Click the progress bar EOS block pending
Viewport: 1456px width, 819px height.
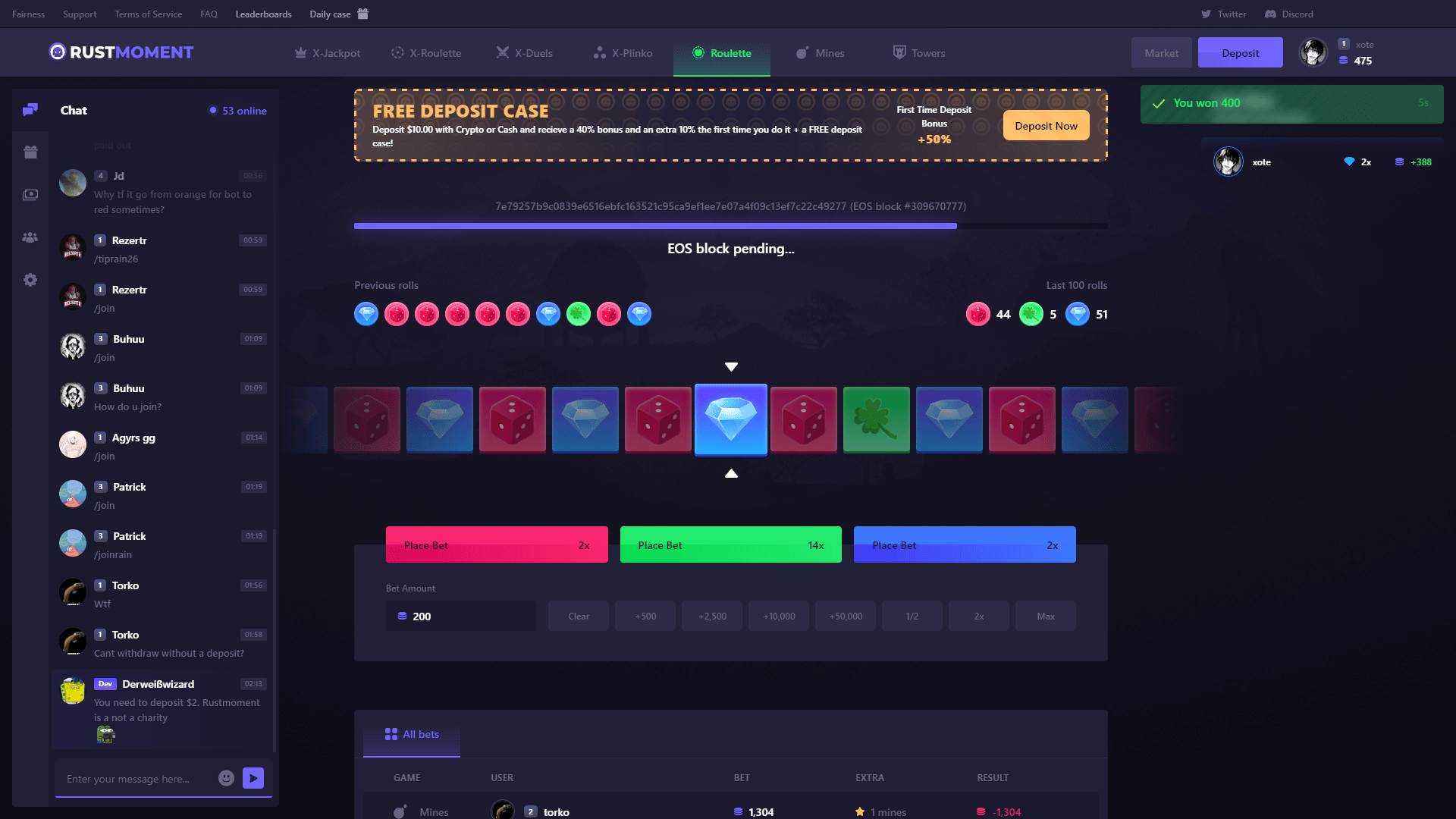(730, 226)
